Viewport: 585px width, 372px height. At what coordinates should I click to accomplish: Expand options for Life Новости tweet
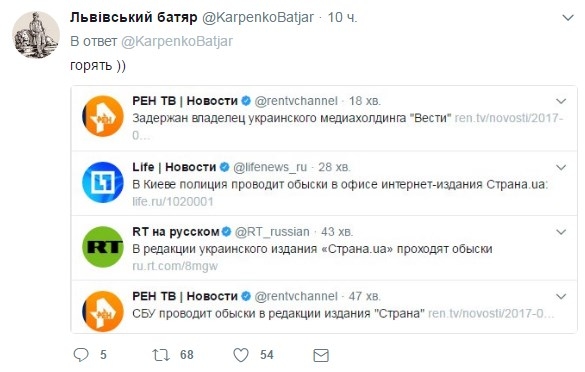click(561, 168)
